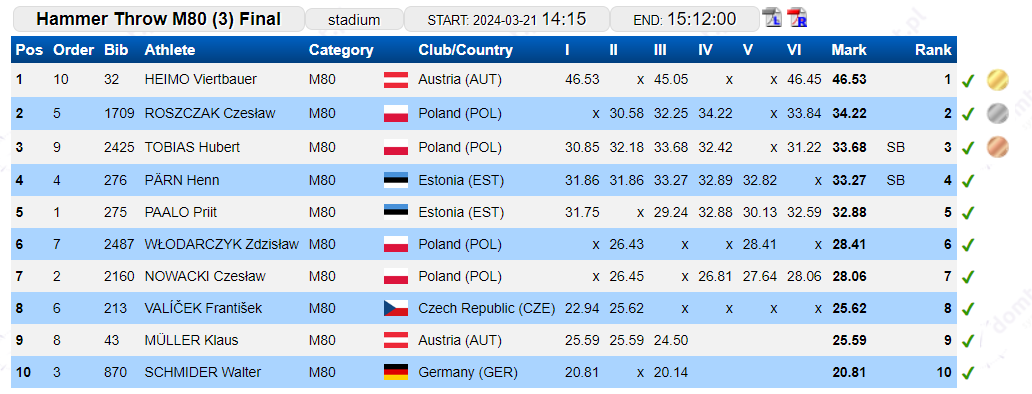Sort by the Athlete column header
This screenshot has width=1032, height=394.
tap(170, 50)
